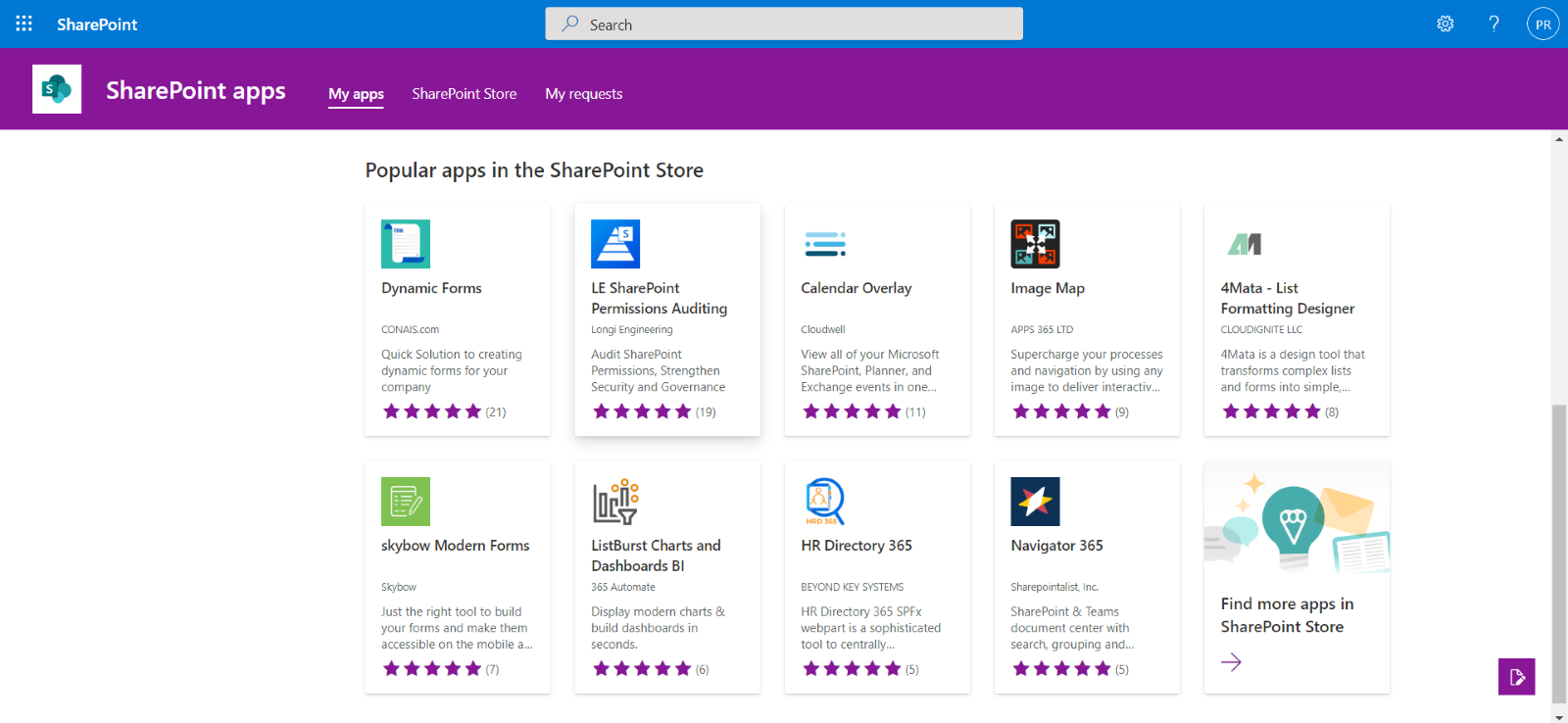The image size is (1568, 723).
Task: Click the SharePoint apps logo icon
Action: point(57,89)
